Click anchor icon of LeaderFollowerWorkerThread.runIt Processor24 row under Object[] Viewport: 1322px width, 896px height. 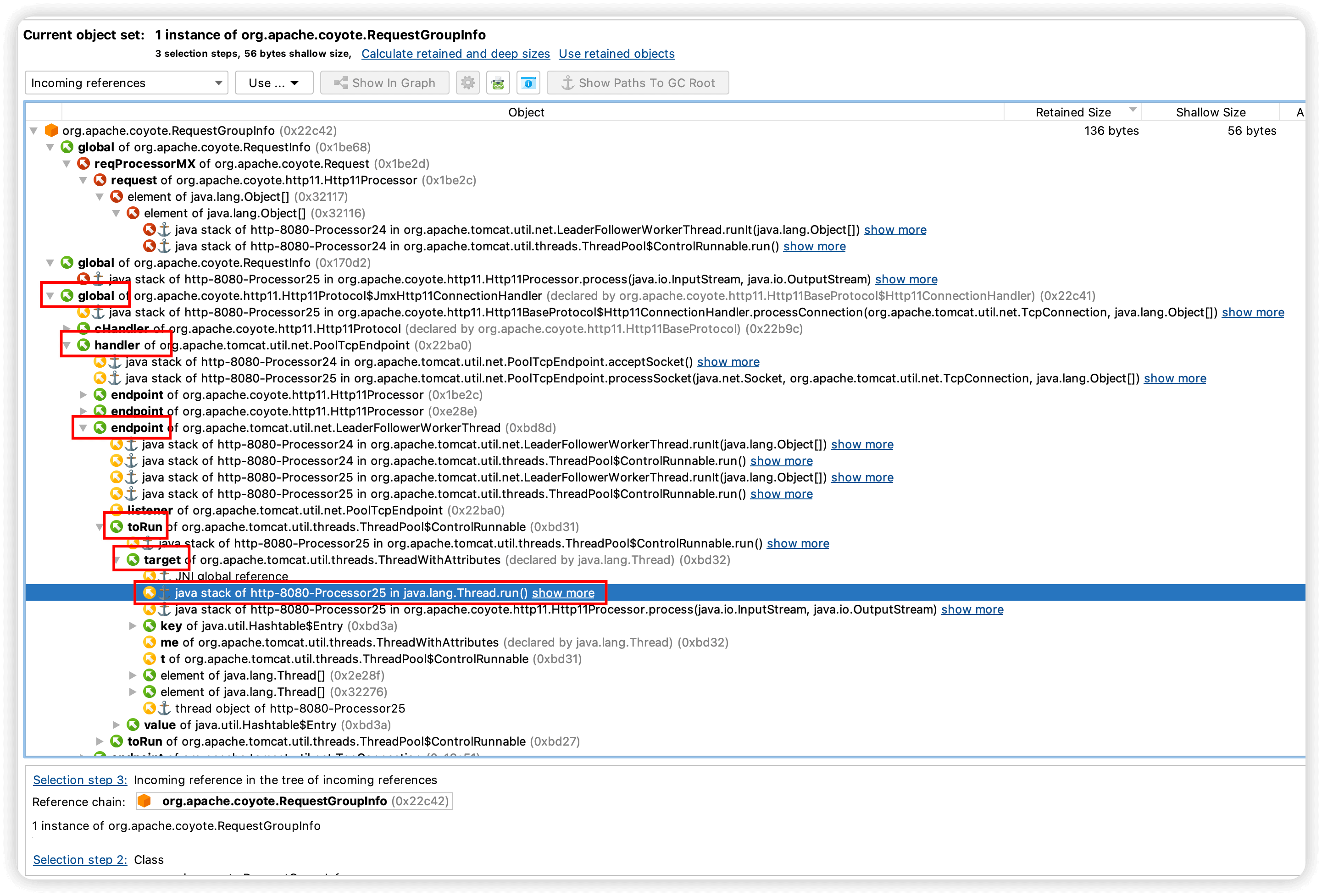(x=164, y=230)
